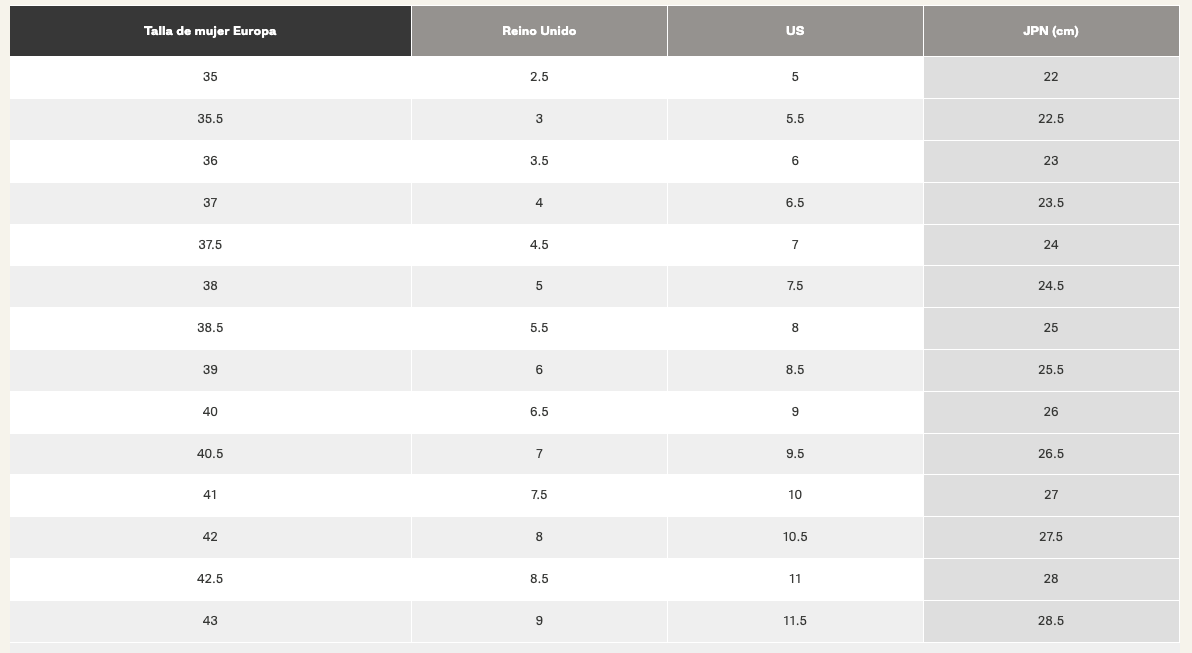
Task: Select the US size 11.5 cell
Action: coord(795,621)
